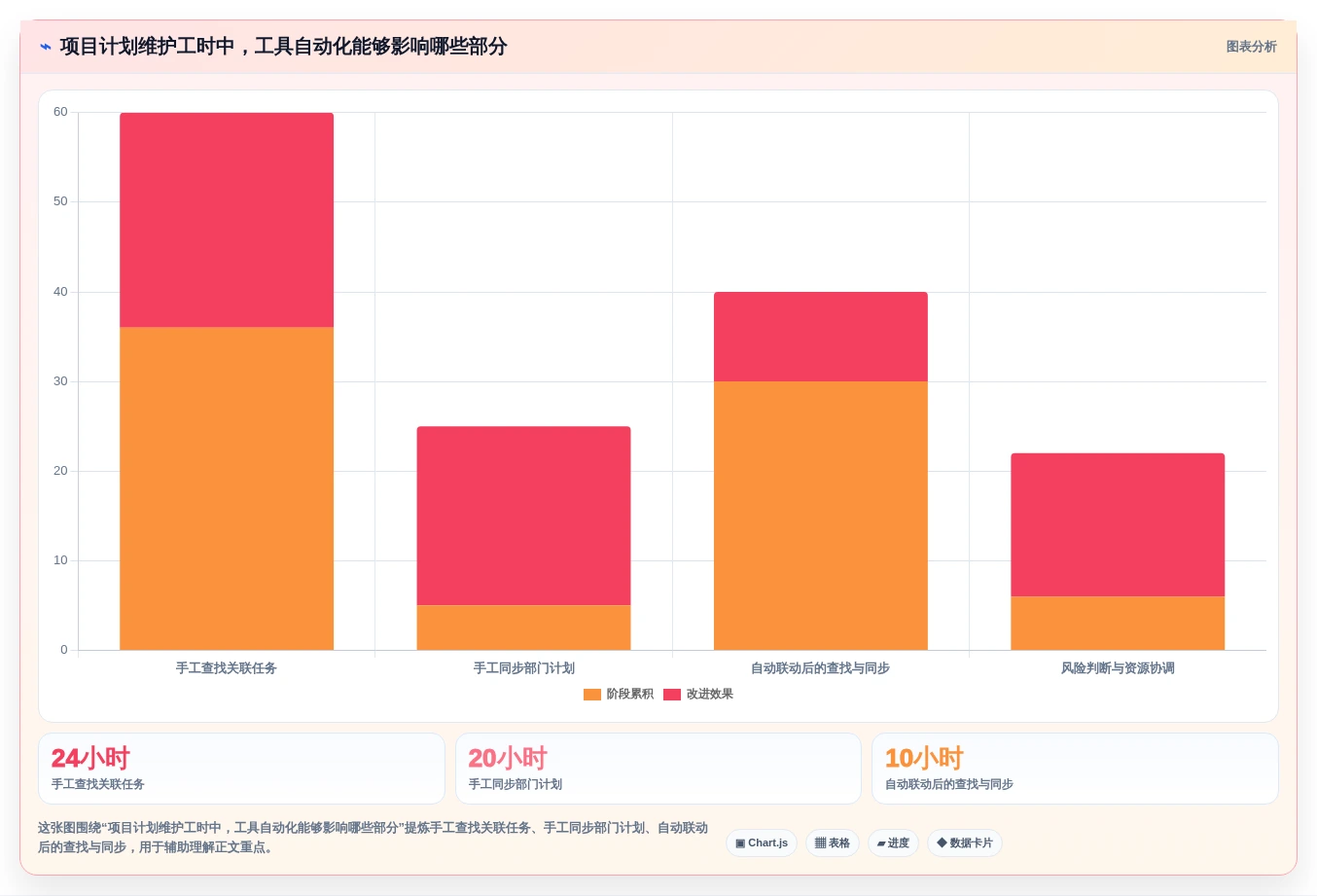Click the diamond icon in 数据卡片 chip
The width and height of the screenshot is (1317, 896).
pyautogui.click(x=942, y=842)
